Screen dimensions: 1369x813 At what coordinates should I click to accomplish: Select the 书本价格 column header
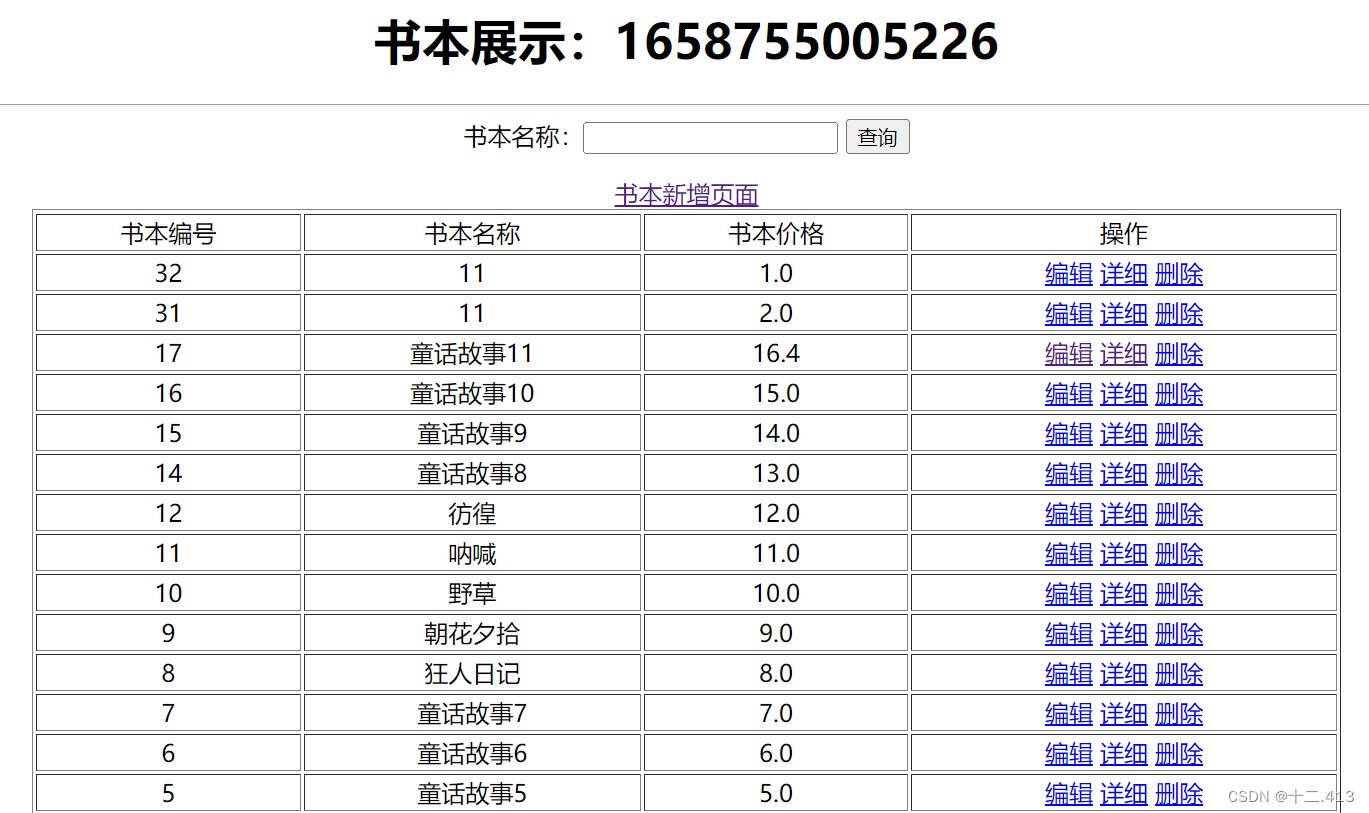pos(776,233)
